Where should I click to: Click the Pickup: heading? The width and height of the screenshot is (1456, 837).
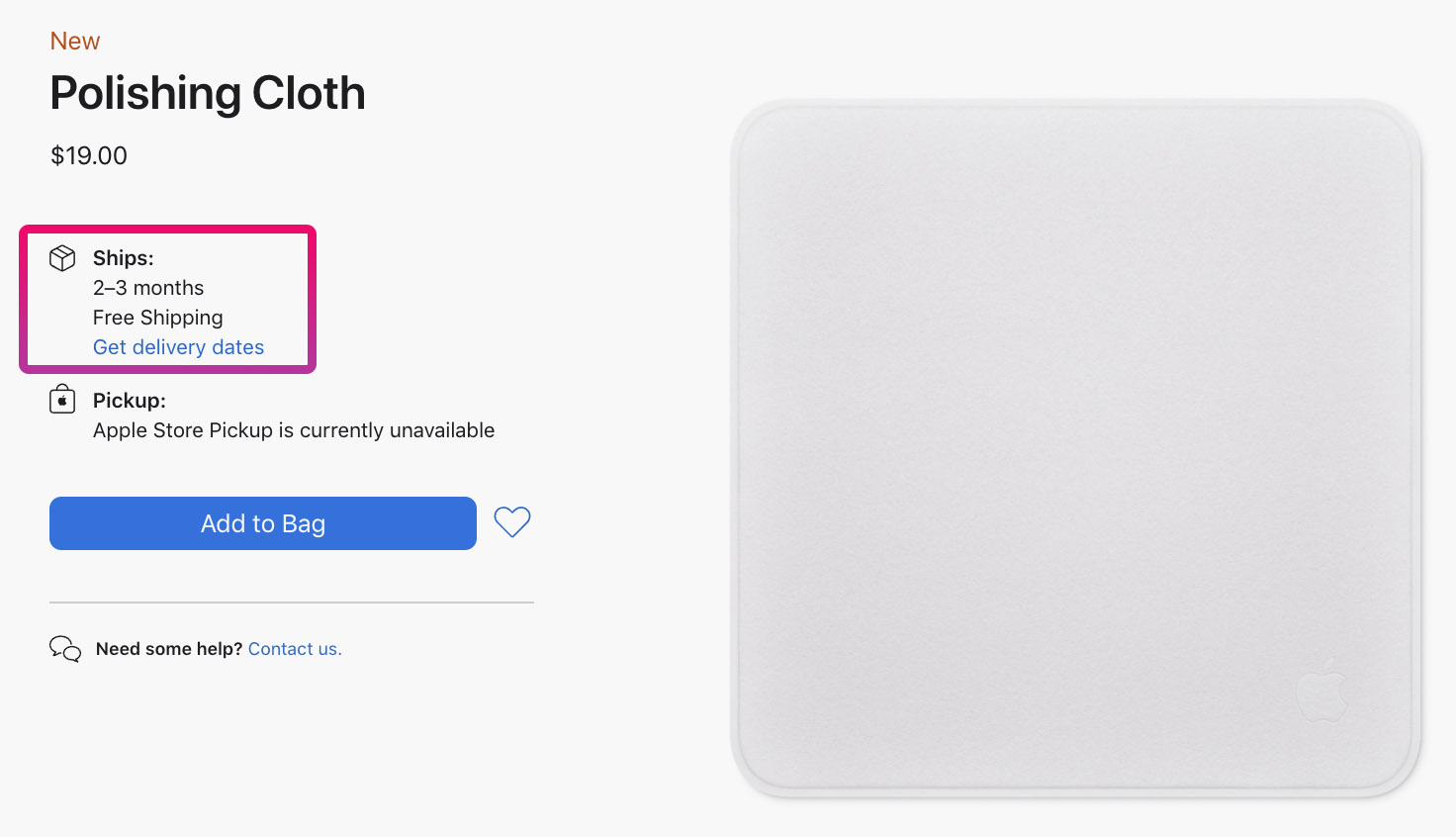(130, 401)
